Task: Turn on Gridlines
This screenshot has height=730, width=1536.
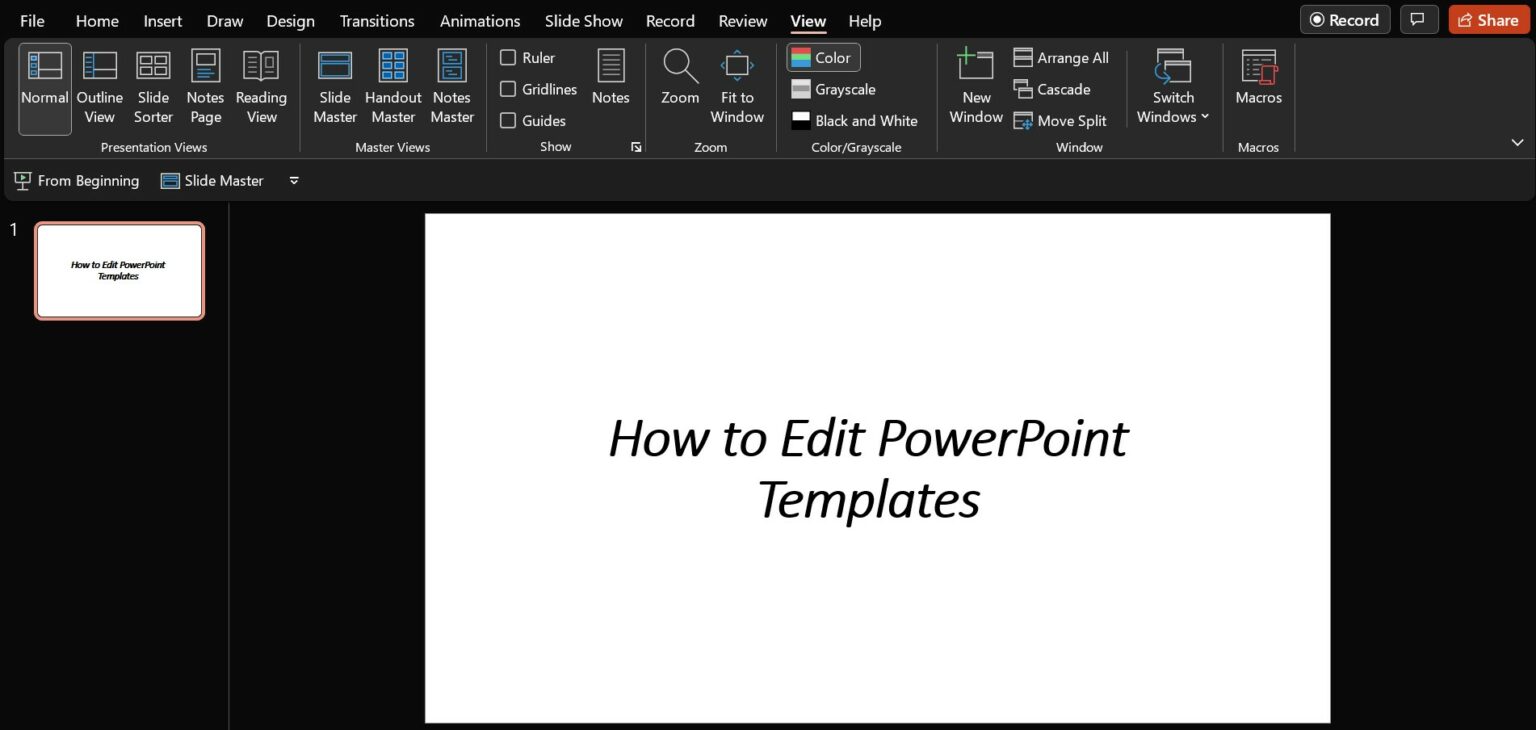Action: click(x=508, y=89)
